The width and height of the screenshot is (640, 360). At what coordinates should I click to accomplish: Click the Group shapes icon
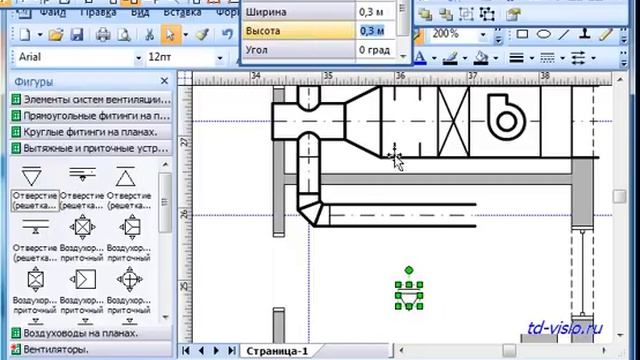pos(466,15)
